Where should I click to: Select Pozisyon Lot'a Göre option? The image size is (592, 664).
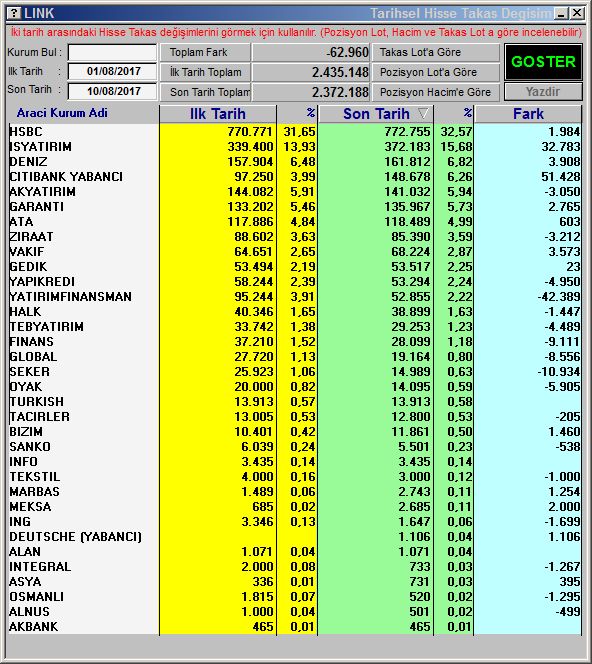pyautogui.click(x=436, y=72)
